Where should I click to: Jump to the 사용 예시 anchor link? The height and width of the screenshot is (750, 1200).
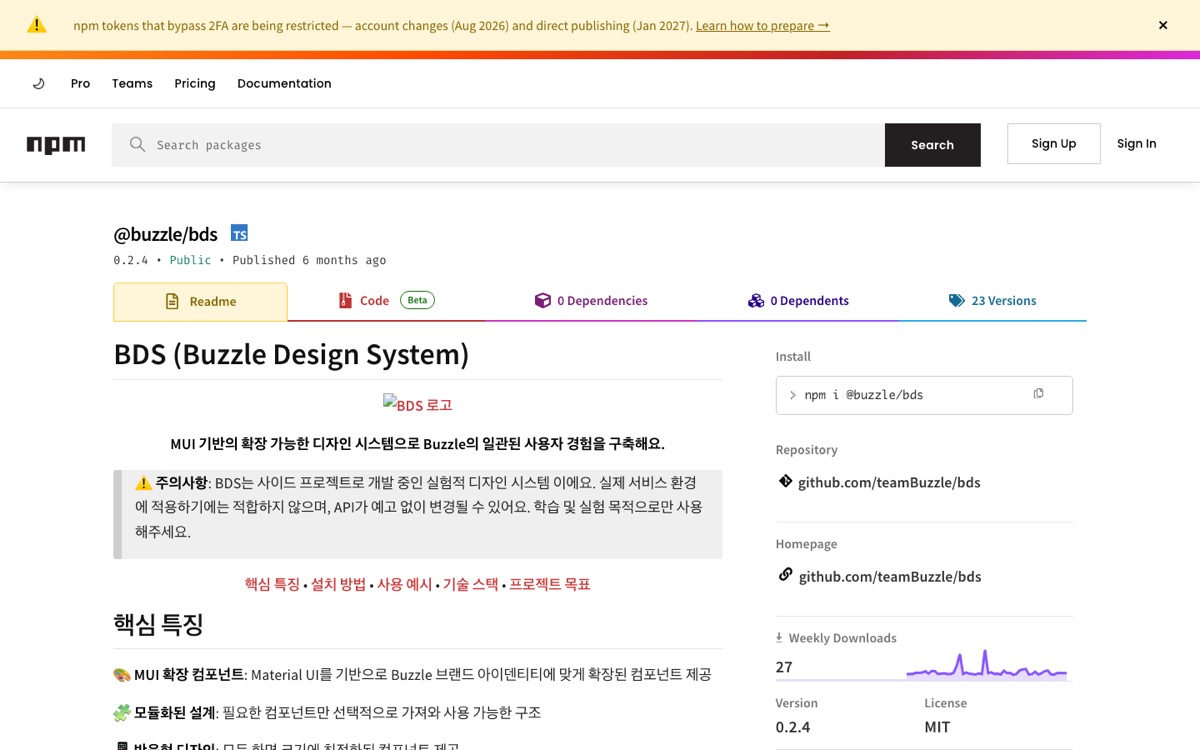pyautogui.click(x=404, y=584)
